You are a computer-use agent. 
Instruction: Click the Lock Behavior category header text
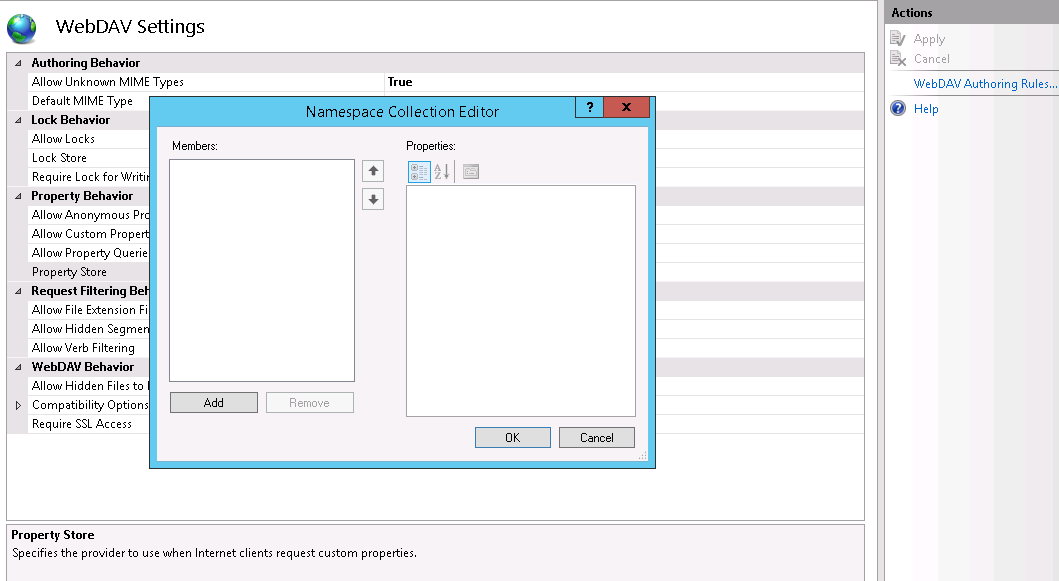point(70,120)
